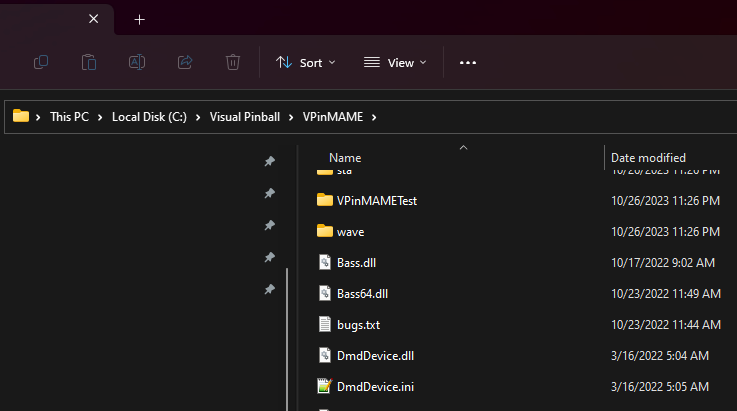The image size is (737, 411).
Task: Expand chevron before This PC breadcrumb
Action: pyautogui.click(x=38, y=117)
